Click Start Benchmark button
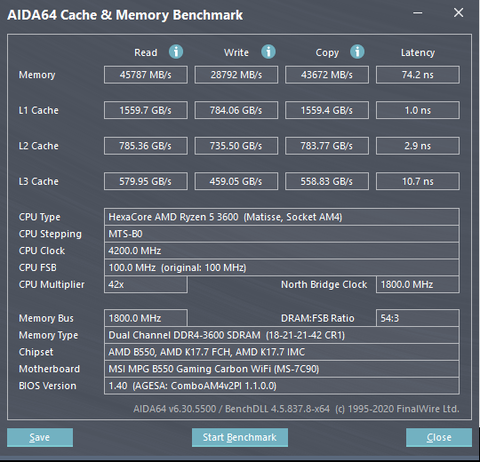The image size is (480, 462). pos(240,437)
